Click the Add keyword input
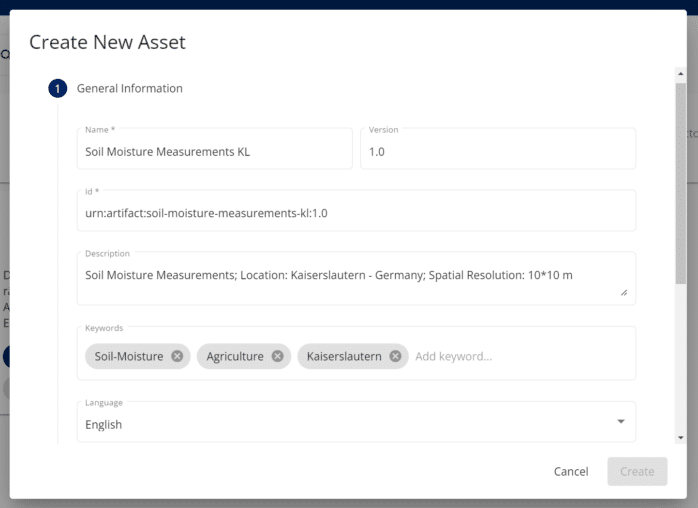This screenshot has width=698, height=508. point(454,356)
